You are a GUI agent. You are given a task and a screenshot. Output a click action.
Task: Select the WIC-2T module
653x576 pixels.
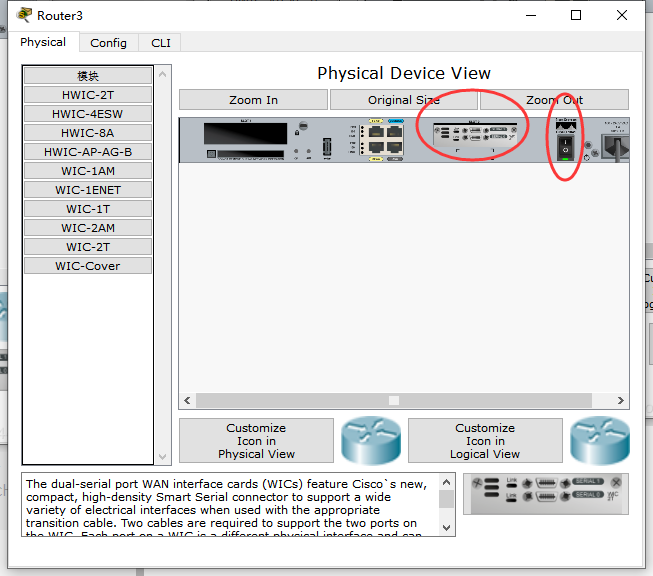click(x=88, y=247)
